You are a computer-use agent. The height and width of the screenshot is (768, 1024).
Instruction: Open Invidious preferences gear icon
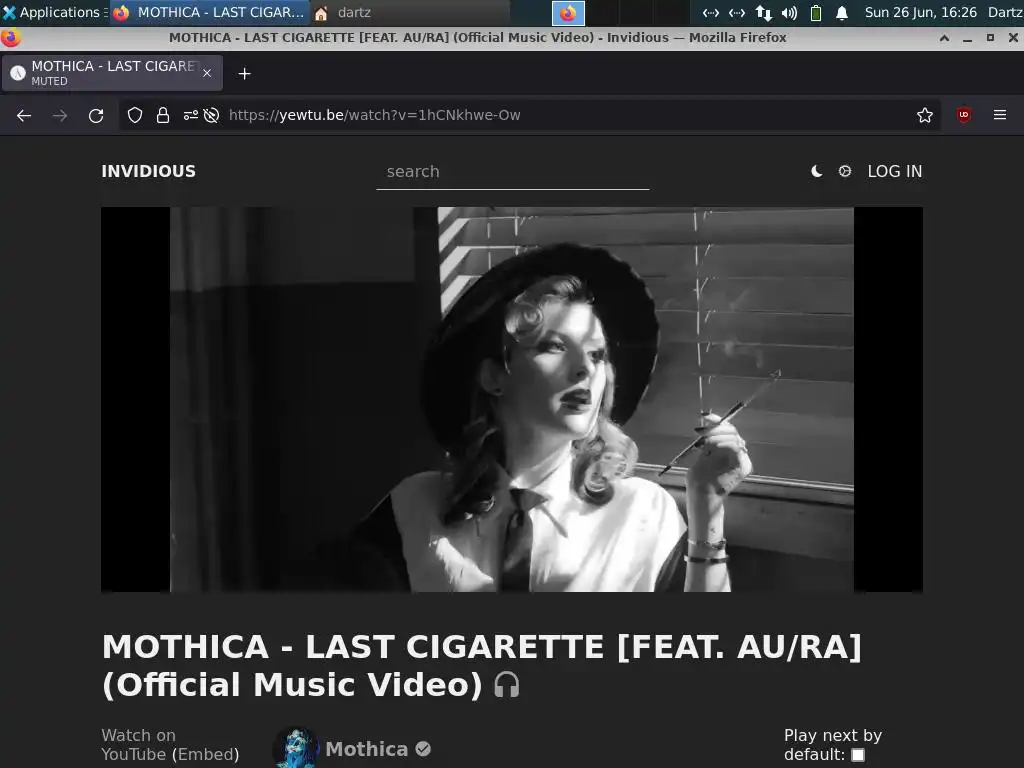[x=844, y=171]
